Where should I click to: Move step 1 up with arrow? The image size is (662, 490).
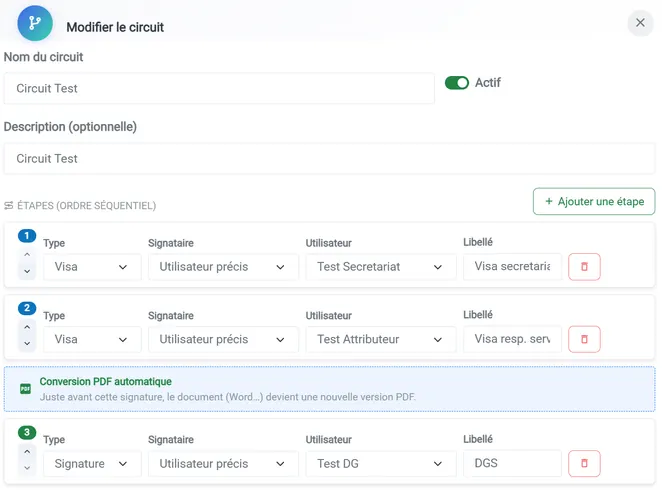click(27, 254)
